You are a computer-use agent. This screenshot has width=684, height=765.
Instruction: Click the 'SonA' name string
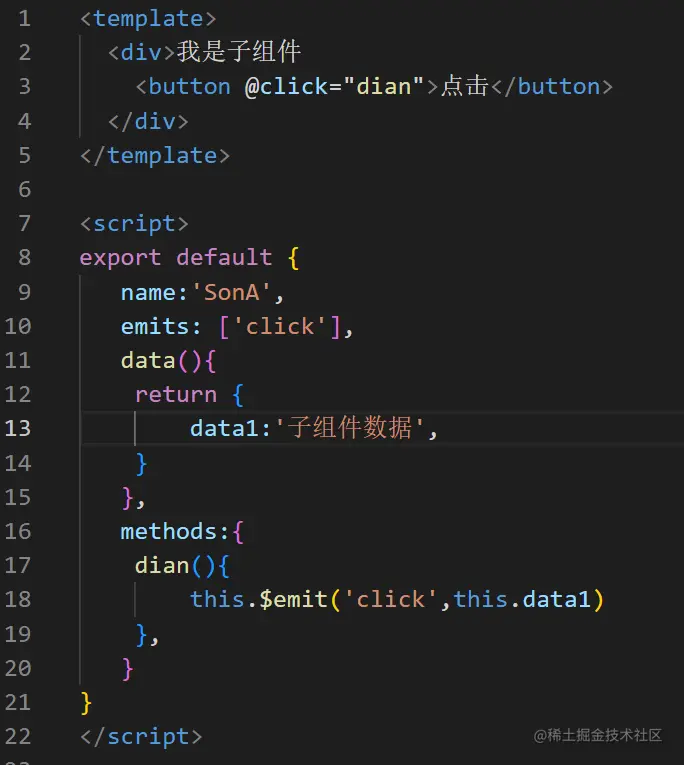(x=231, y=292)
